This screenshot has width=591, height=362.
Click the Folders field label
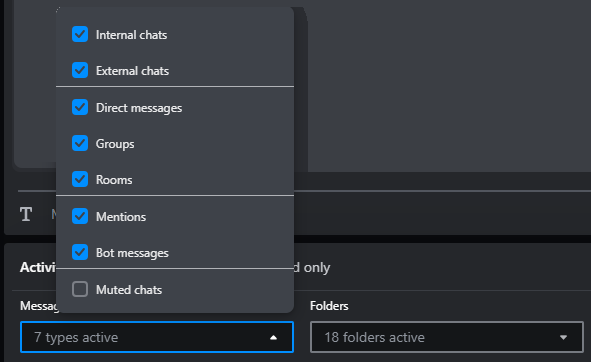[329, 306]
